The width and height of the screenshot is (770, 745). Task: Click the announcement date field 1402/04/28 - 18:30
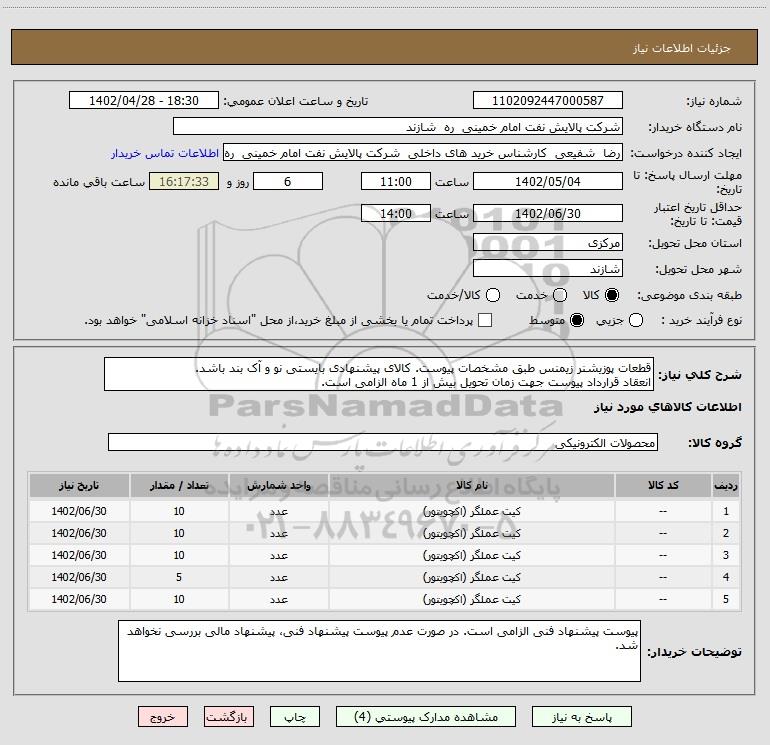[144, 101]
